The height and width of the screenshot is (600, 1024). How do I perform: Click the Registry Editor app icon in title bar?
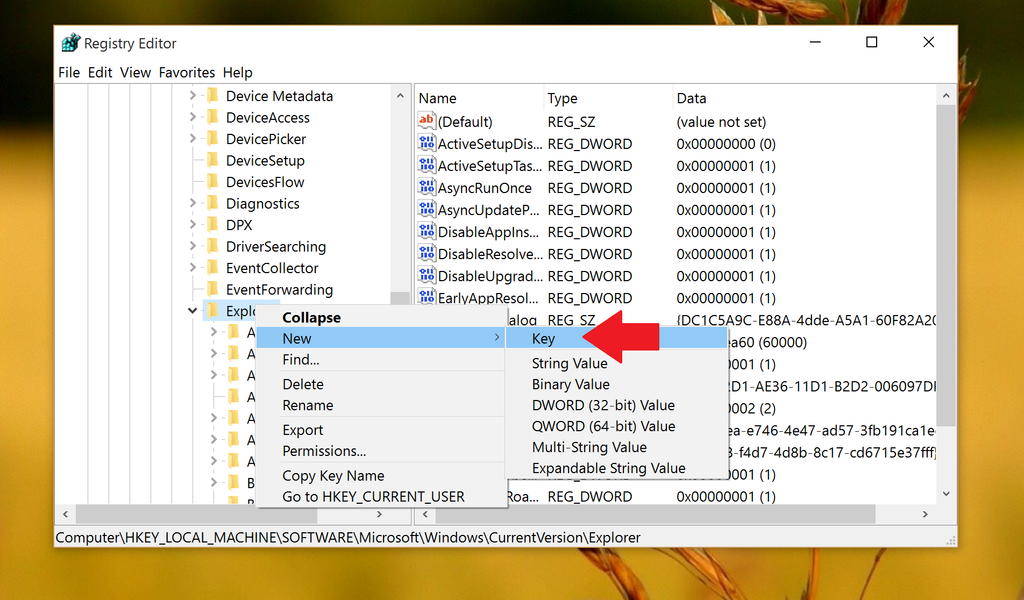pos(71,43)
